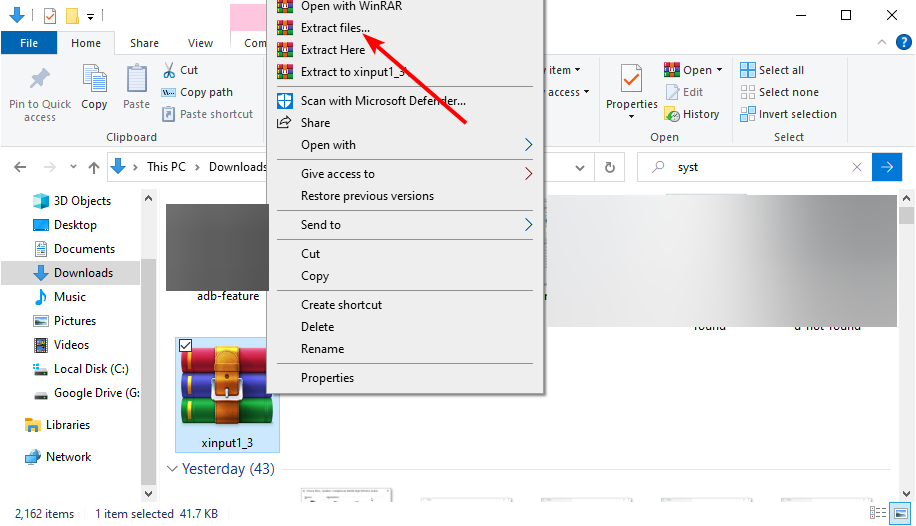Open 3D Objects in navigation pane
This screenshot has height=526, width=916.
tap(72, 200)
